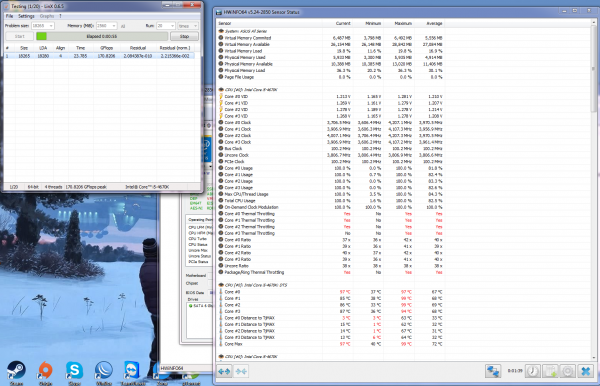Select Package/Ring Thermal Throttling icon
Screen dimensions: 600x386
pyautogui.click(x=221, y=272)
